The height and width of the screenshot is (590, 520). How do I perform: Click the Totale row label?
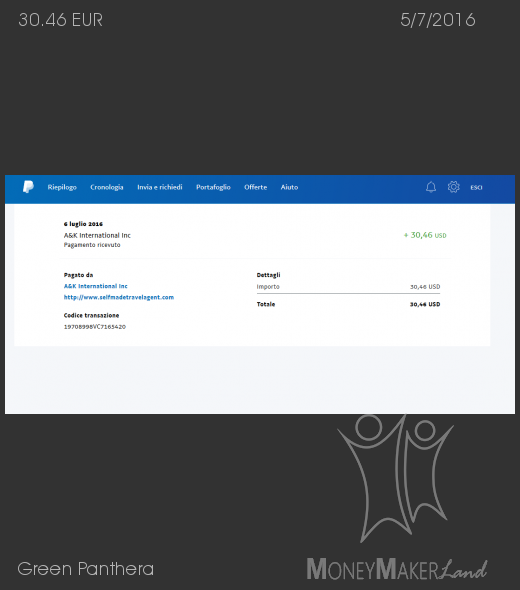266,304
